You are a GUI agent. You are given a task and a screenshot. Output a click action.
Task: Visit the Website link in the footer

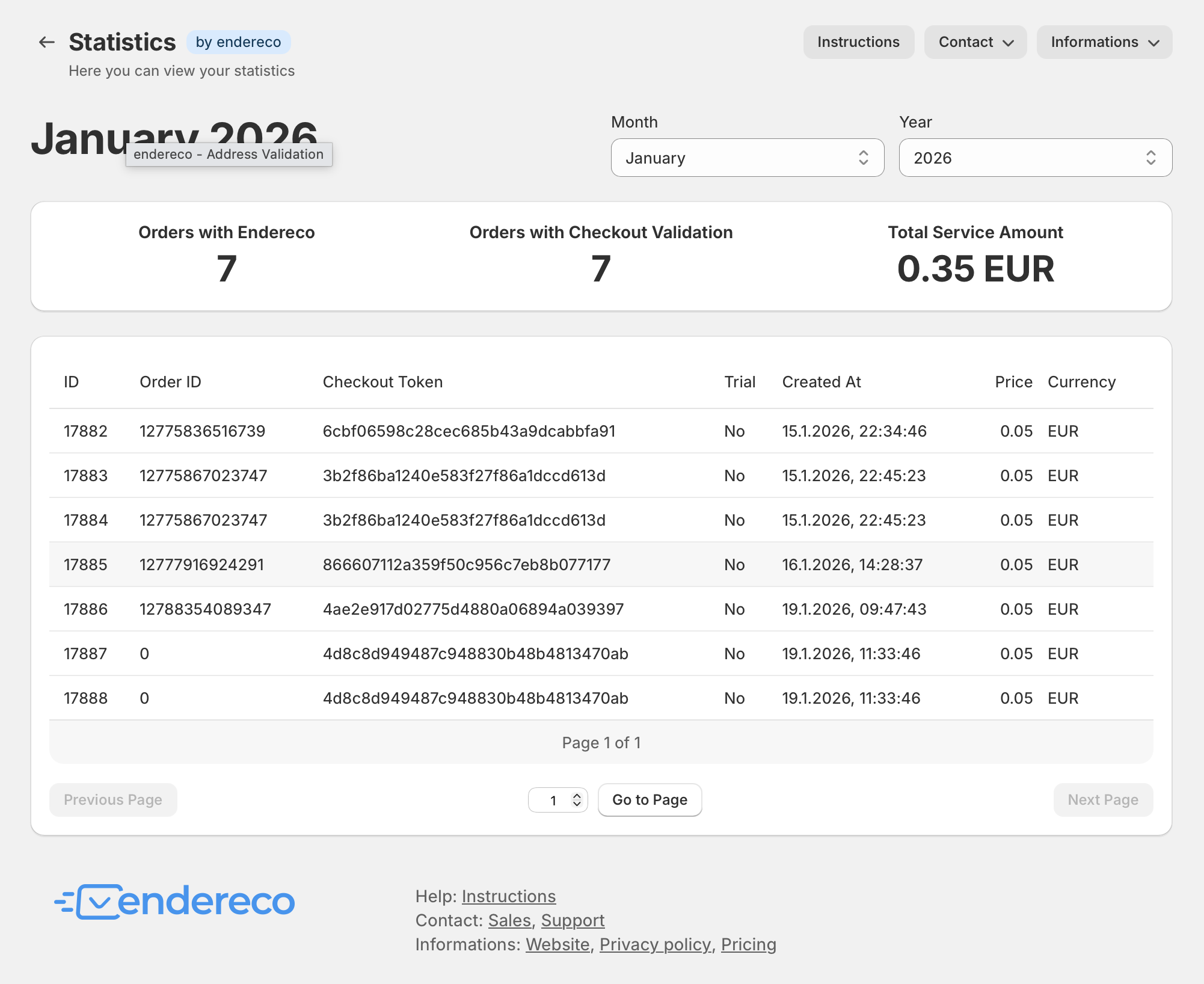(x=557, y=944)
